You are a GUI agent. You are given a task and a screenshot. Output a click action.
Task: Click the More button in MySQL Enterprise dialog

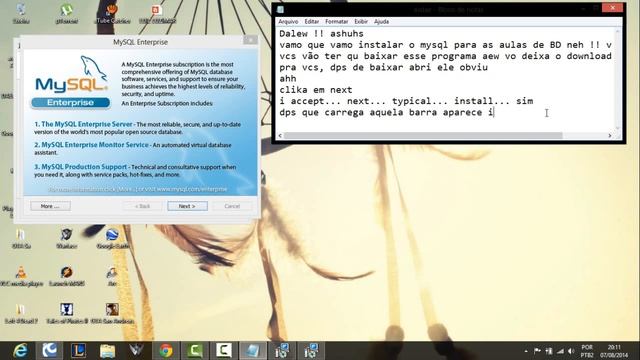50,206
